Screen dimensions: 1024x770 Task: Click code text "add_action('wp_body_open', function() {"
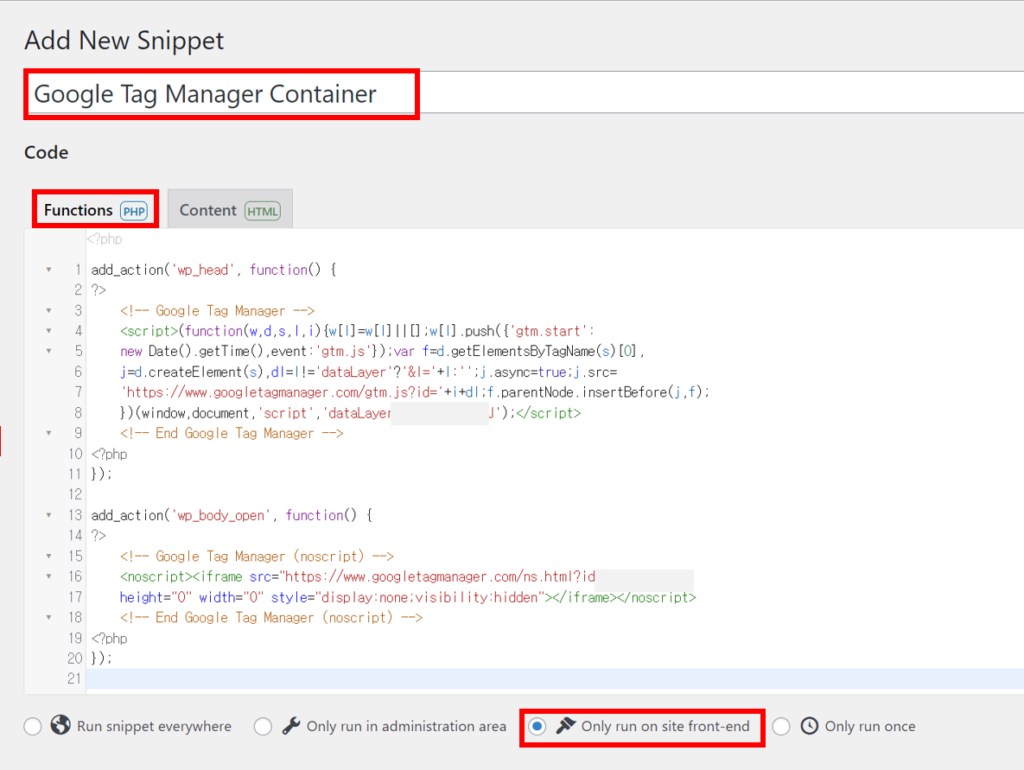pyautogui.click(x=232, y=515)
